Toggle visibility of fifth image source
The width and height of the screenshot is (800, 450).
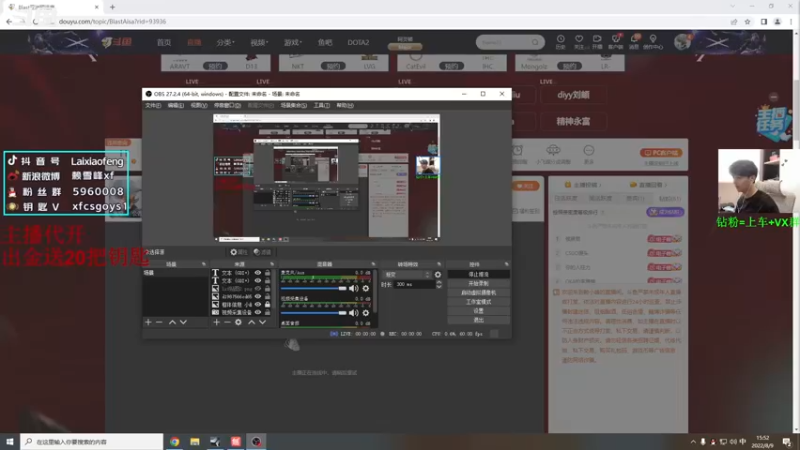pyautogui.click(x=258, y=304)
